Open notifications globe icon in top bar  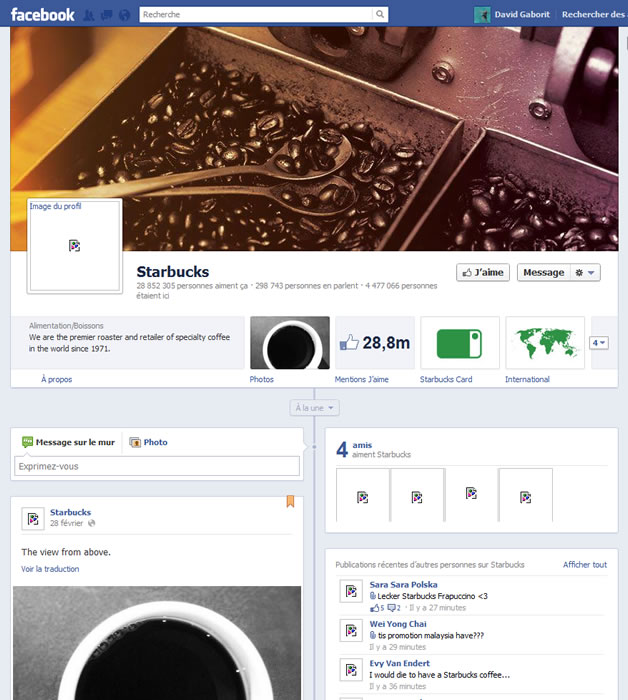(124, 15)
